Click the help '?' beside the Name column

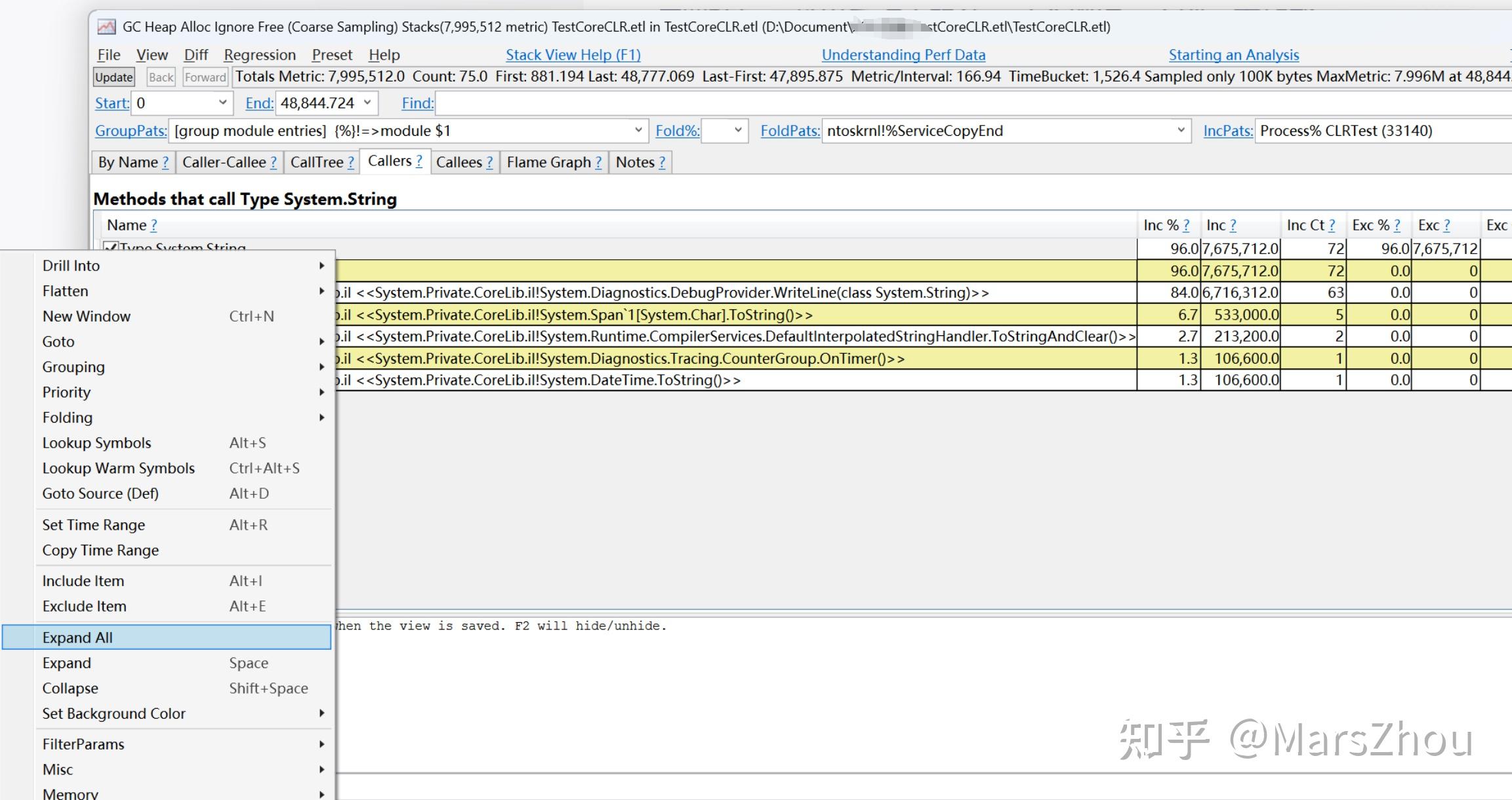(x=154, y=224)
